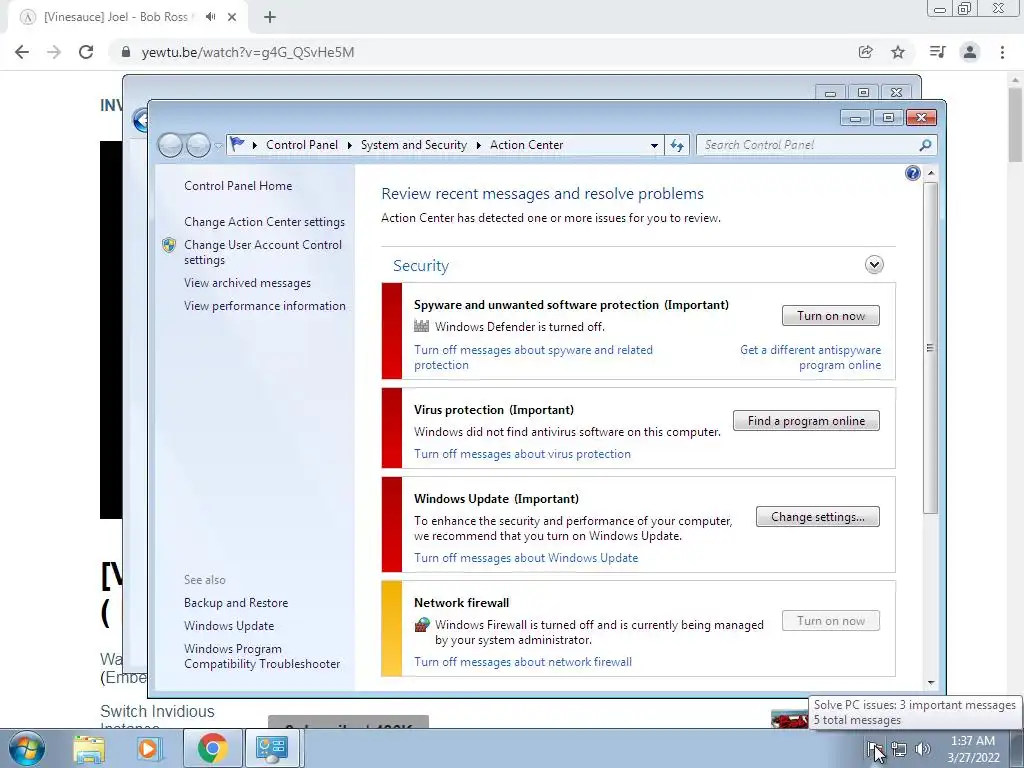The image size is (1024, 768).
Task: Click the Windows Update Change settings button
Action: click(x=818, y=517)
